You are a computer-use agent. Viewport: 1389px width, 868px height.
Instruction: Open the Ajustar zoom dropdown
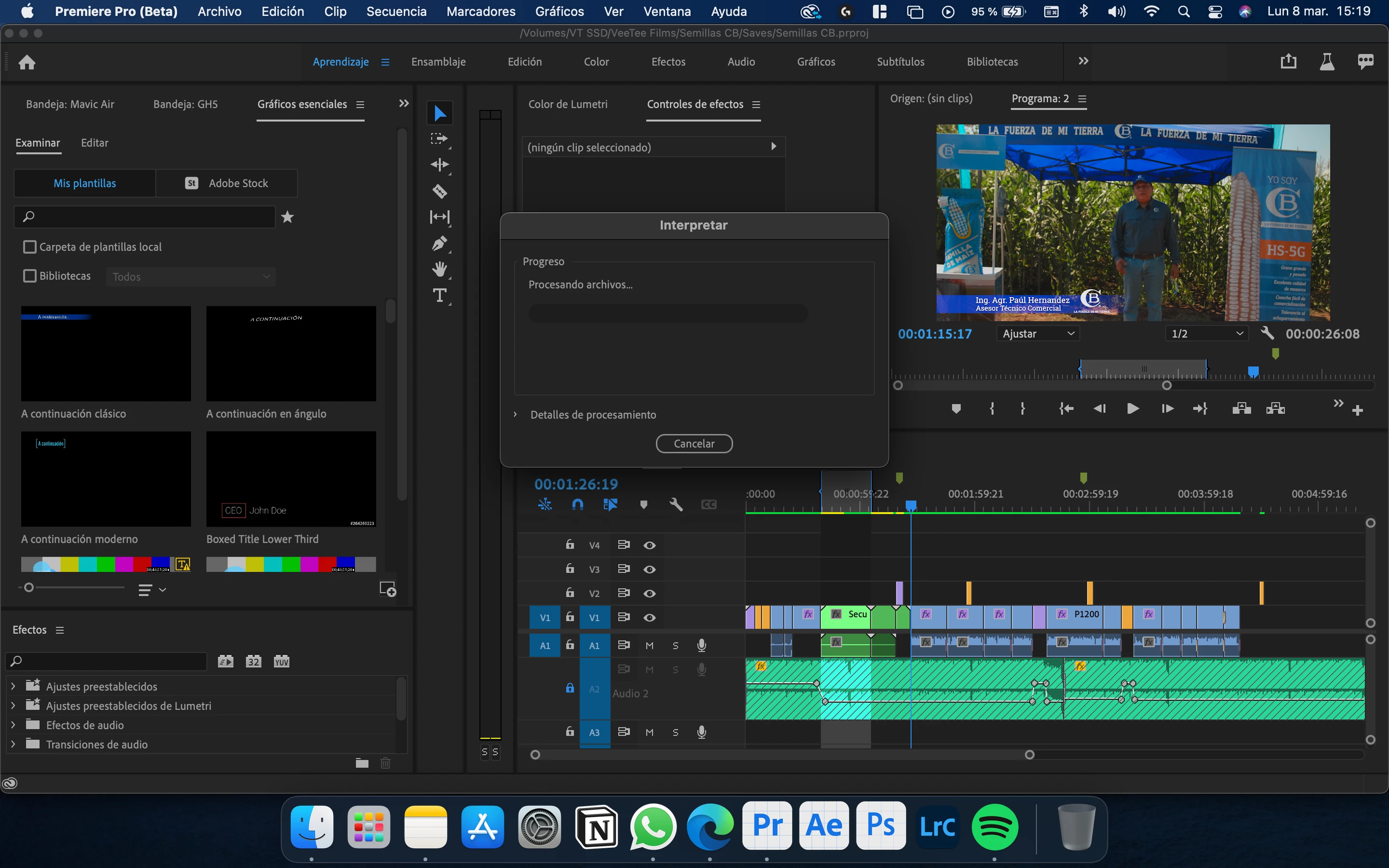click(x=1038, y=334)
